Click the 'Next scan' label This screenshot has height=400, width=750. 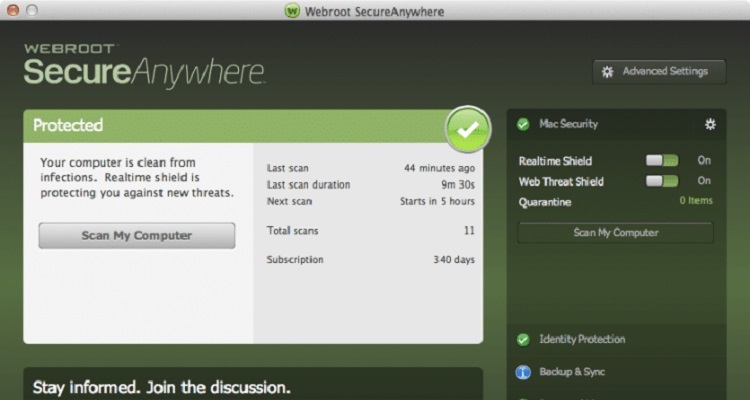pos(289,201)
